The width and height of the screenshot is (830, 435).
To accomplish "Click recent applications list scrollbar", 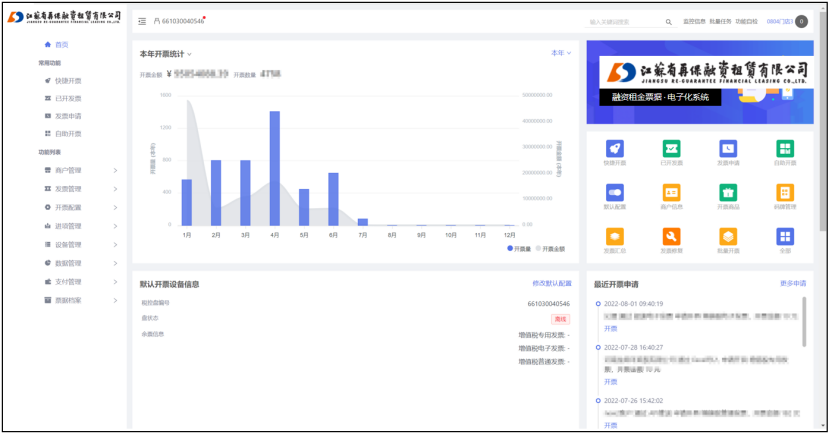I will click(805, 322).
